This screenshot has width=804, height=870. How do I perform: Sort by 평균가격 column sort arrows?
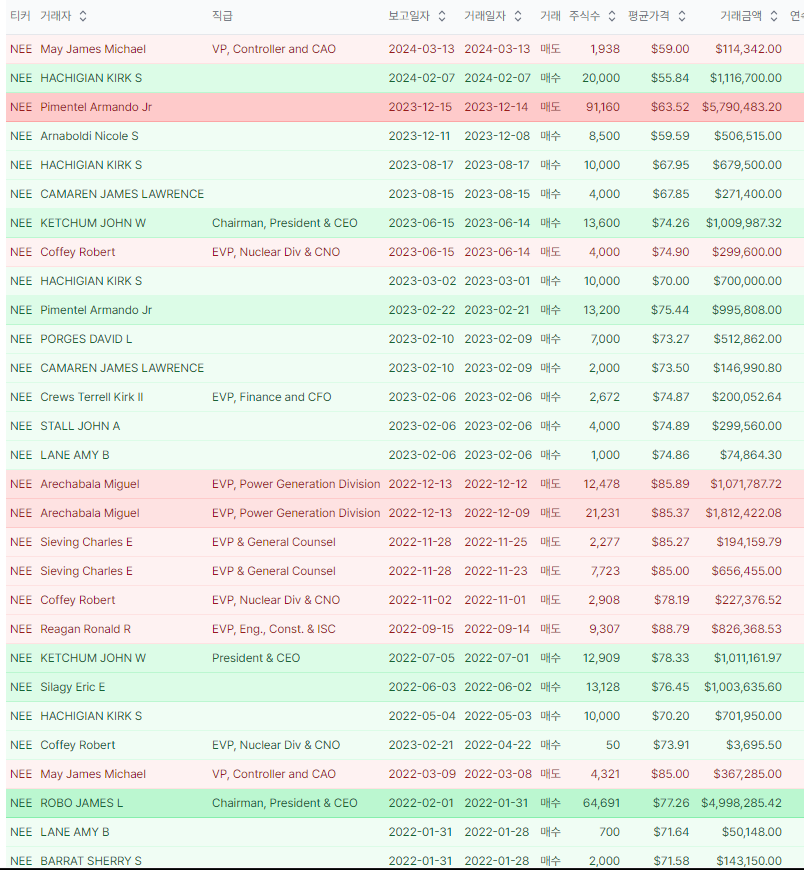point(682,16)
